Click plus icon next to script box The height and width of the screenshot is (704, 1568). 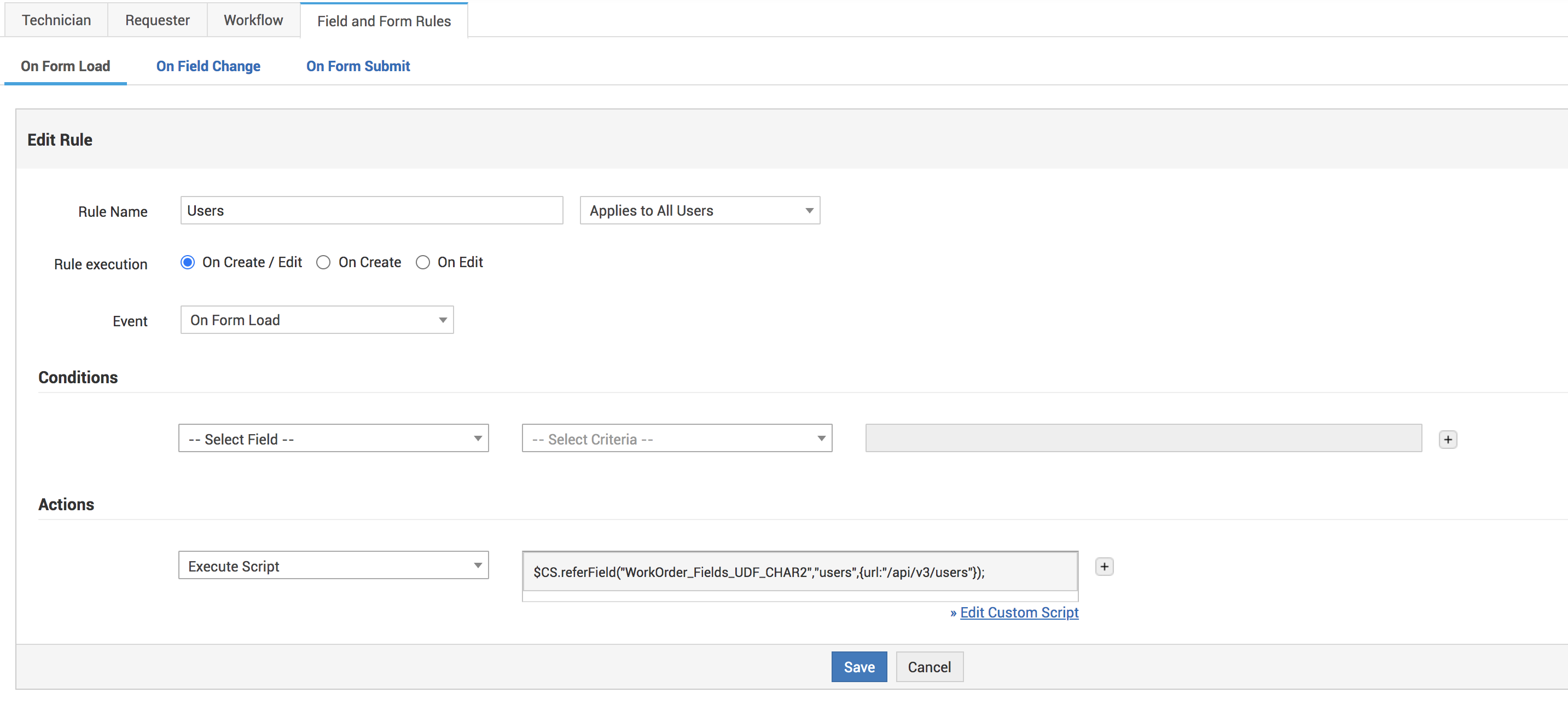tap(1104, 567)
